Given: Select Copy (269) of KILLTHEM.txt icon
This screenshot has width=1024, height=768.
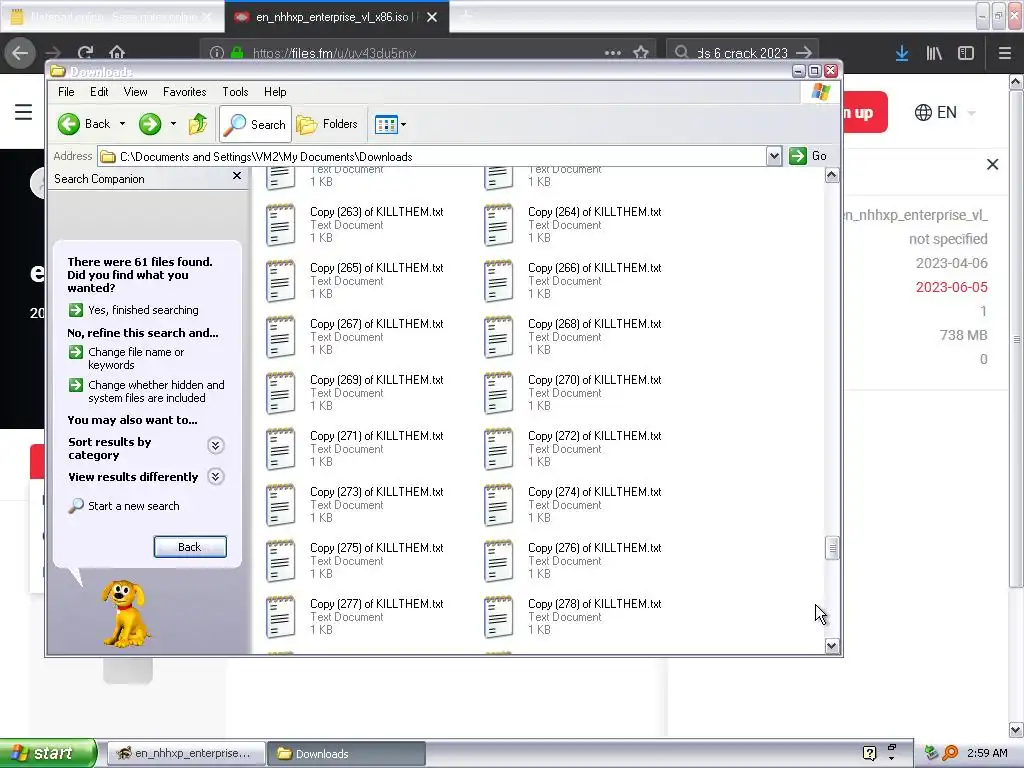Looking at the screenshot, I should click(280, 393).
